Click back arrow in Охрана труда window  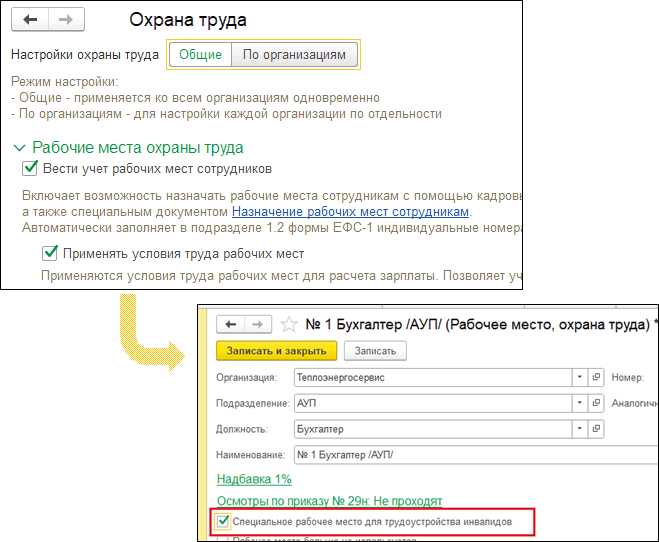pyautogui.click(x=30, y=20)
